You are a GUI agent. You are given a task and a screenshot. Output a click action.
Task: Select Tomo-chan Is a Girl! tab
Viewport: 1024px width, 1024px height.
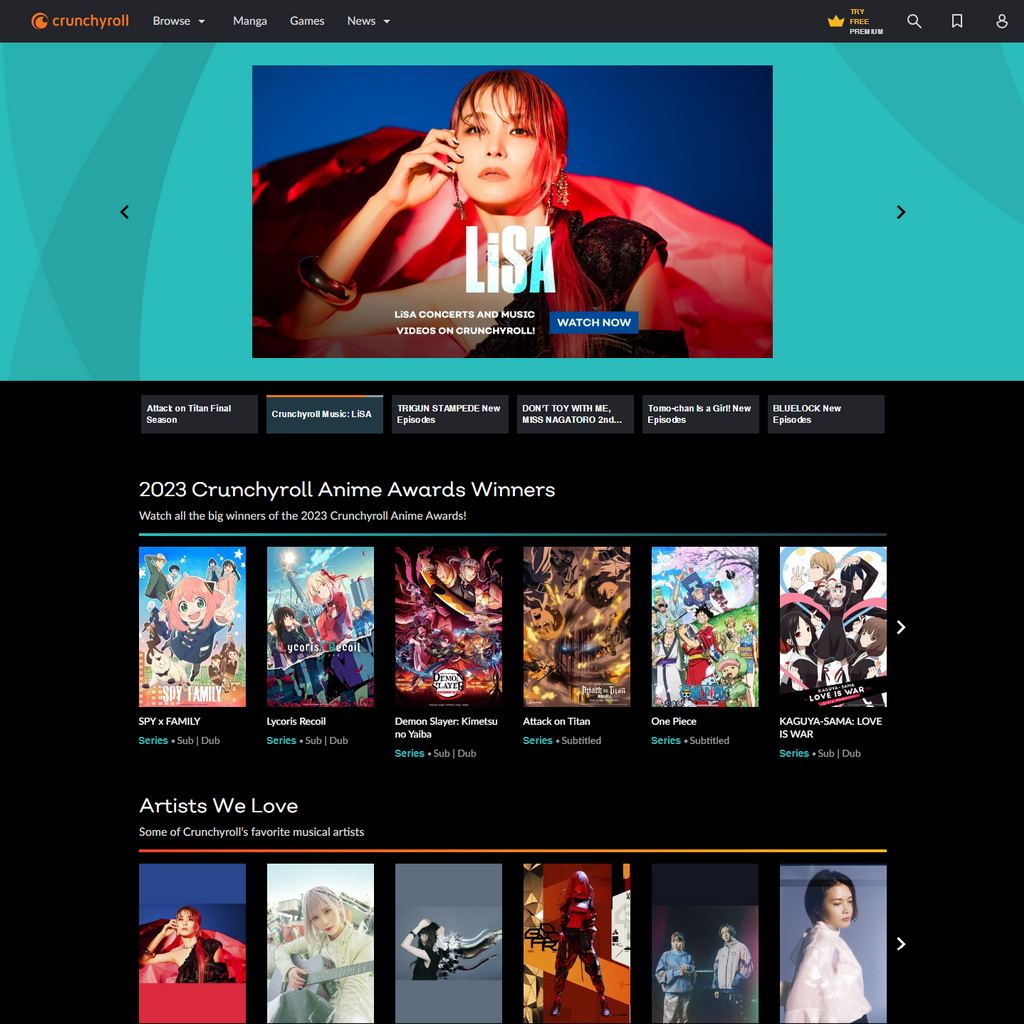point(701,414)
